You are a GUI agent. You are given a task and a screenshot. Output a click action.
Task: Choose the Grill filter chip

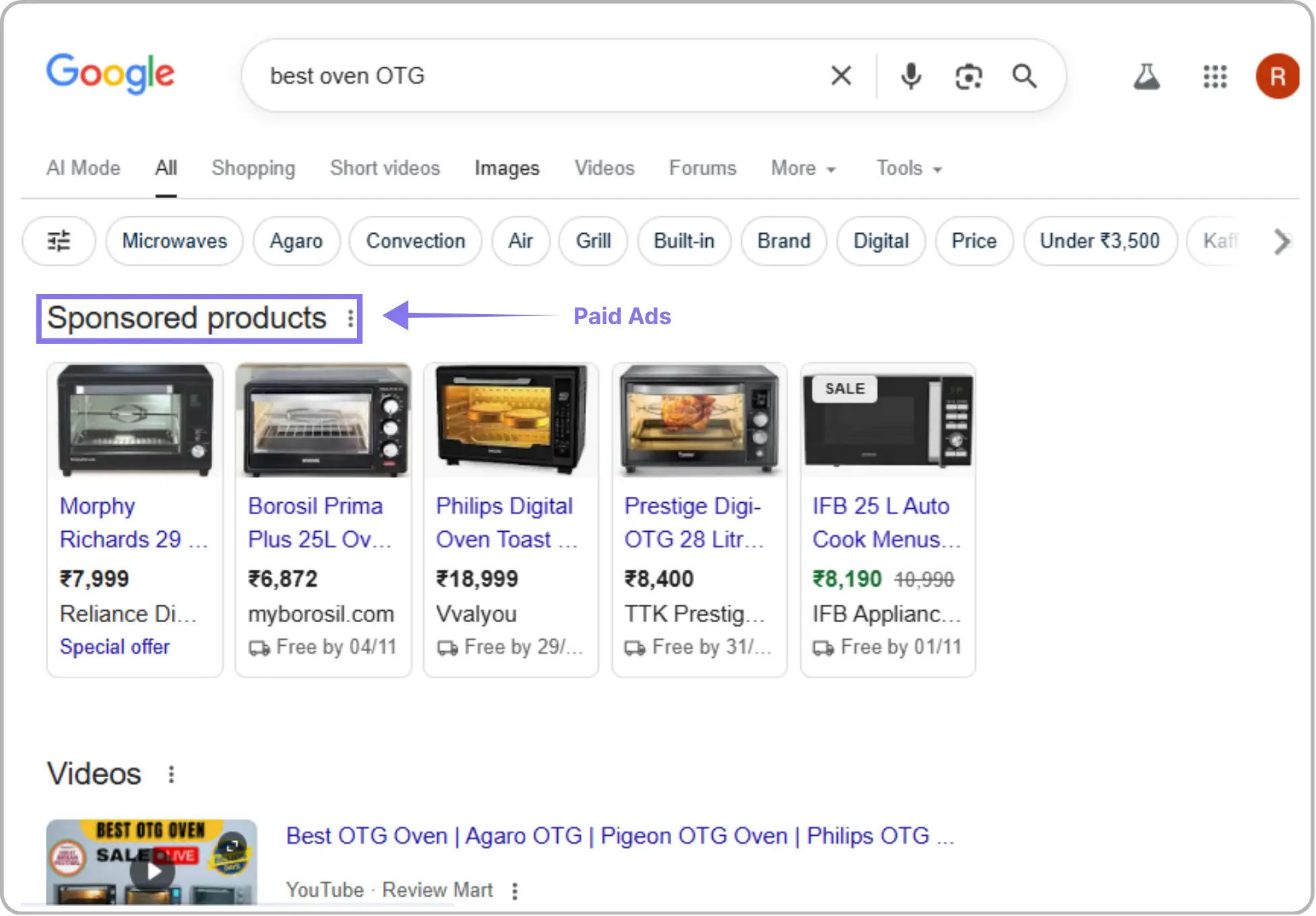pyautogui.click(x=593, y=241)
